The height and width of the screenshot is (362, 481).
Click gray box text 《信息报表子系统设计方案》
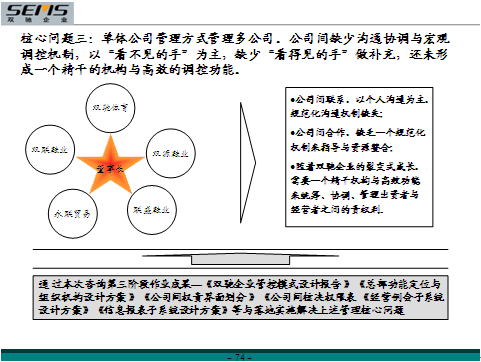(x=163, y=310)
